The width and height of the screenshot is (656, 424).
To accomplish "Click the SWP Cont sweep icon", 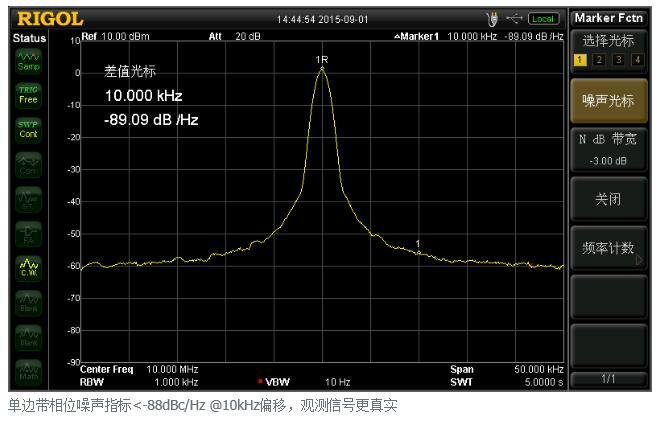I will coord(28,129).
